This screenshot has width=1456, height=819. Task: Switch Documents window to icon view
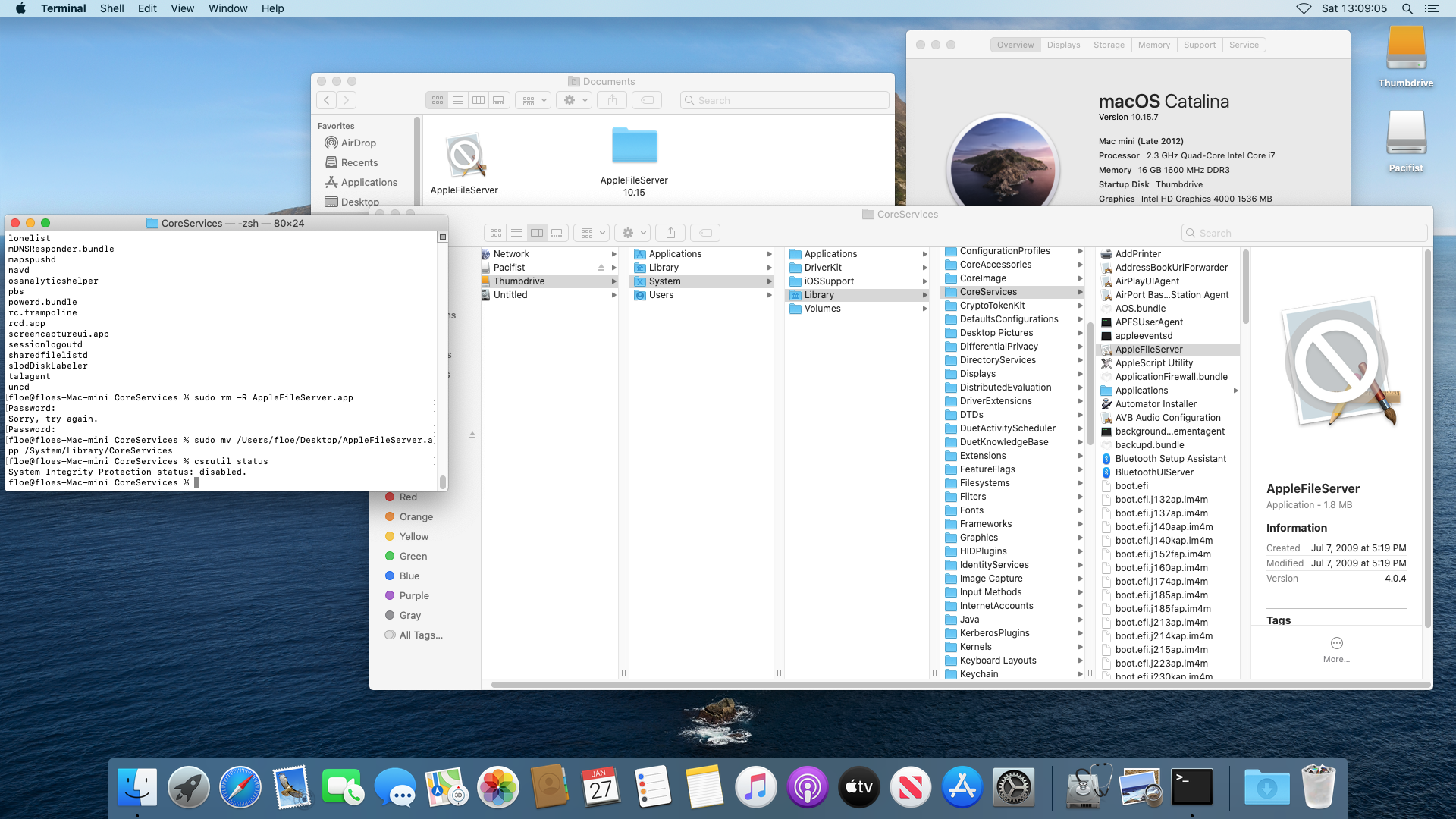coord(438,100)
